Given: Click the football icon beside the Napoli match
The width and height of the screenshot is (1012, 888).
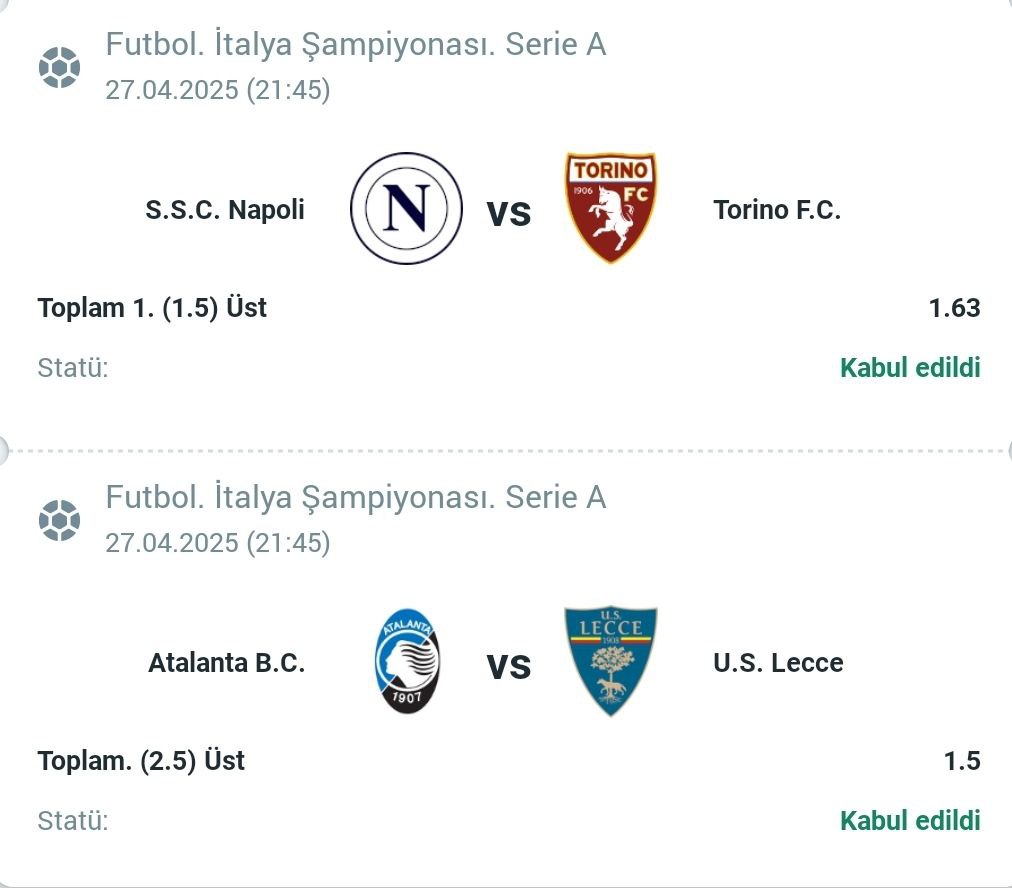Looking at the screenshot, I should pyautogui.click(x=59, y=67).
